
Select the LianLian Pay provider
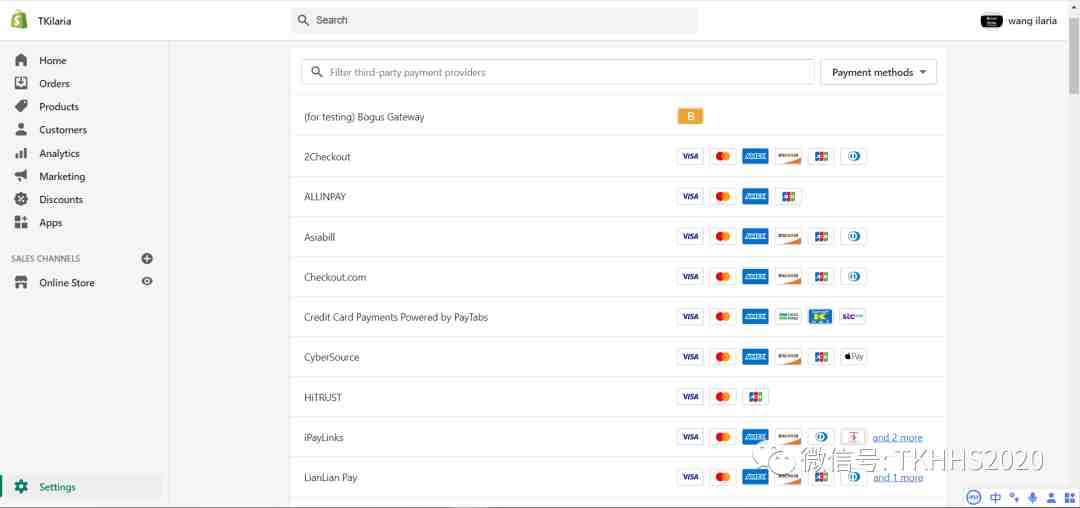(331, 477)
